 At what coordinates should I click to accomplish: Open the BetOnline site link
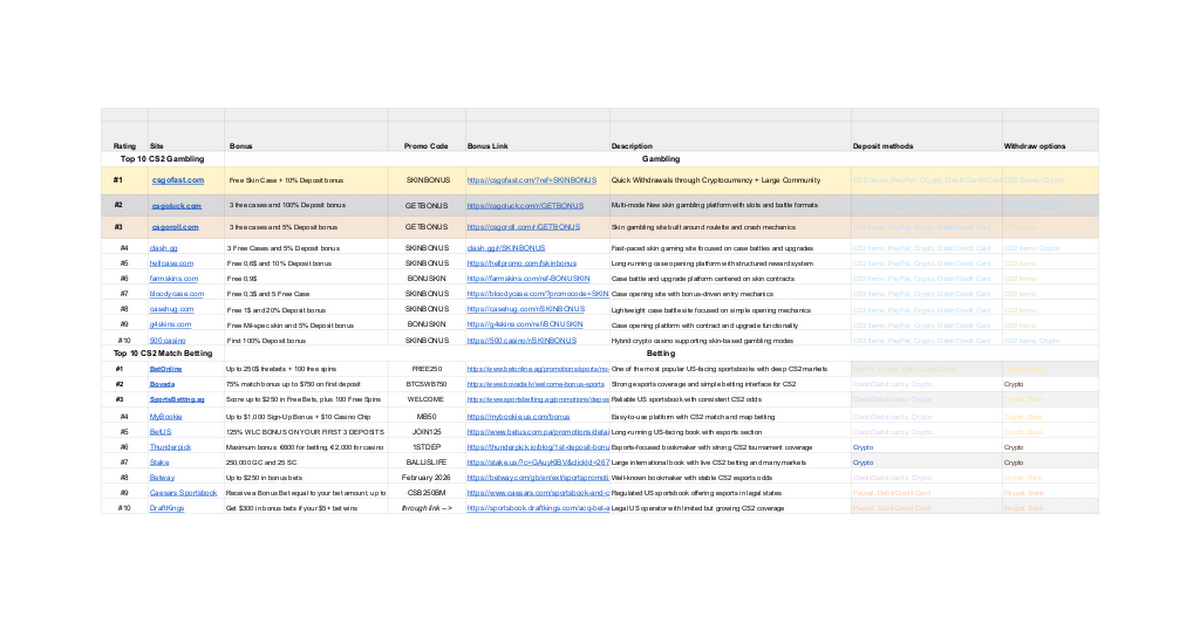[165, 369]
